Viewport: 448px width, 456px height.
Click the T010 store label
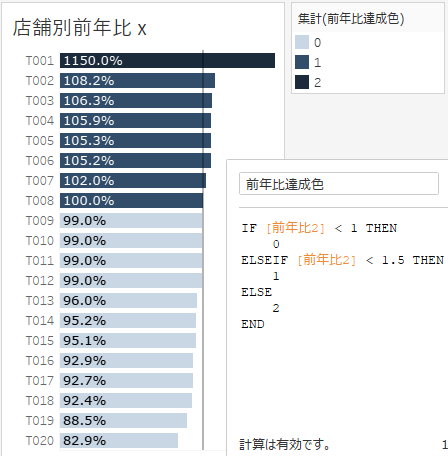[x=40, y=241]
